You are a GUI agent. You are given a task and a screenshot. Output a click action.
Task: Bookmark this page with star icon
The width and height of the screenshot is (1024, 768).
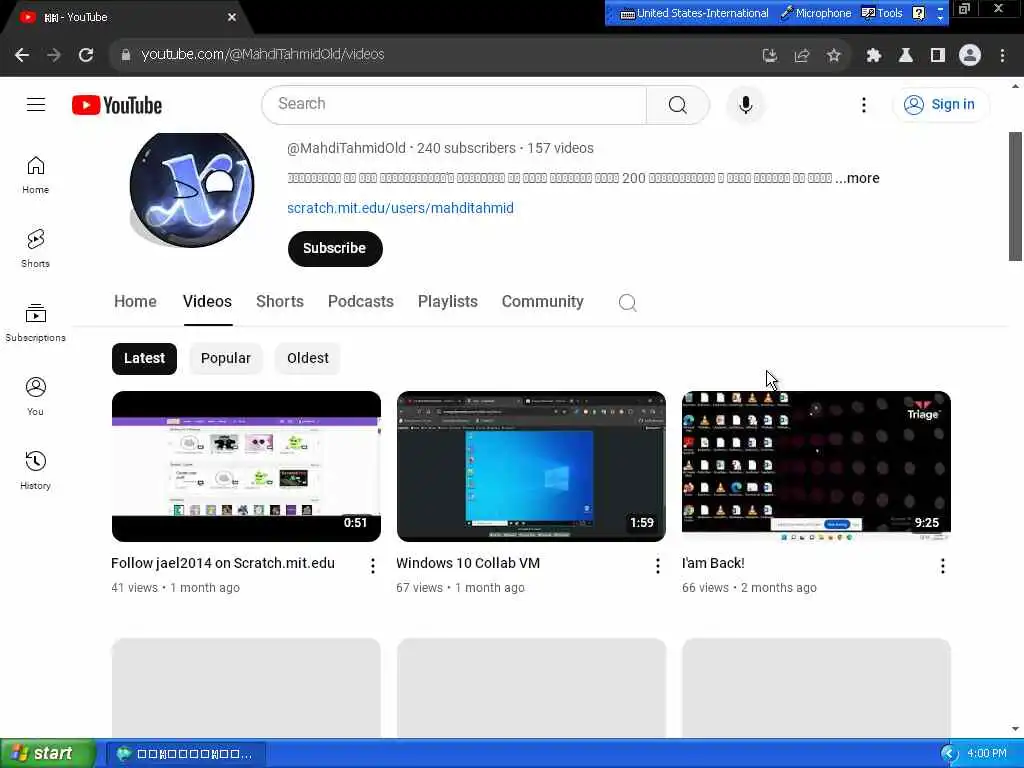coord(833,56)
